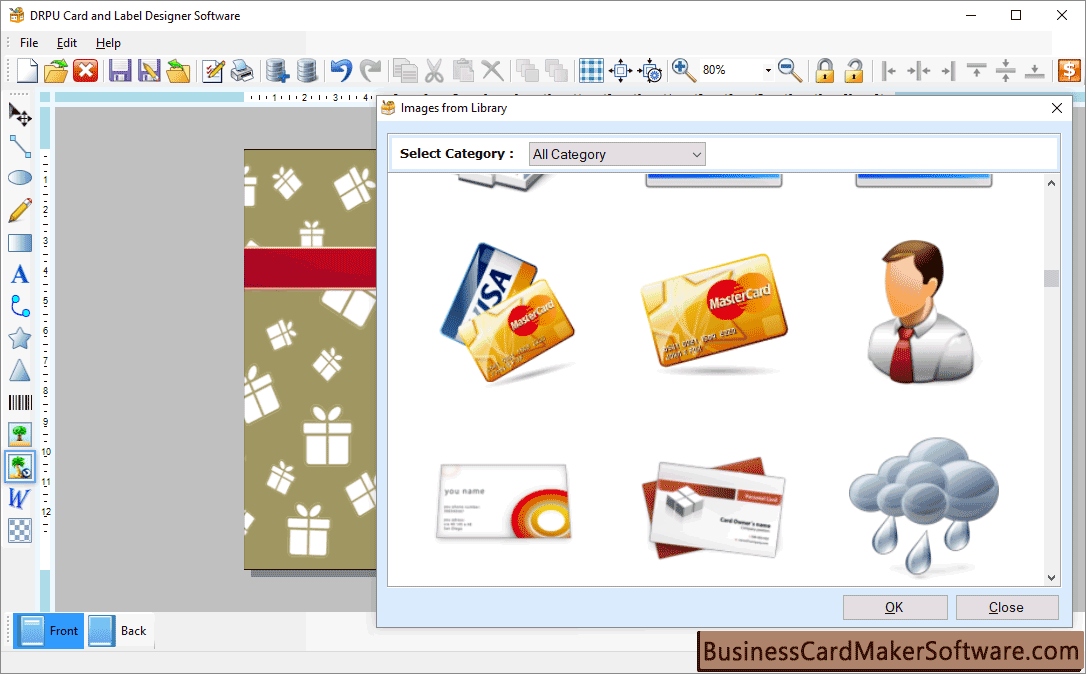Select the businessman avatar image
Viewport: 1086px width, 674px height.
pyautogui.click(x=923, y=311)
